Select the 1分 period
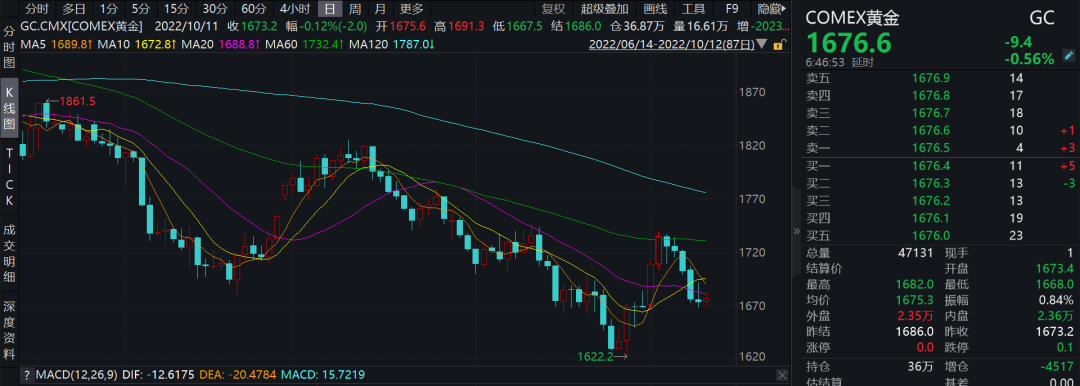The height and width of the screenshot is (386, 1080). pyautogui.click(x=108, y=9)
